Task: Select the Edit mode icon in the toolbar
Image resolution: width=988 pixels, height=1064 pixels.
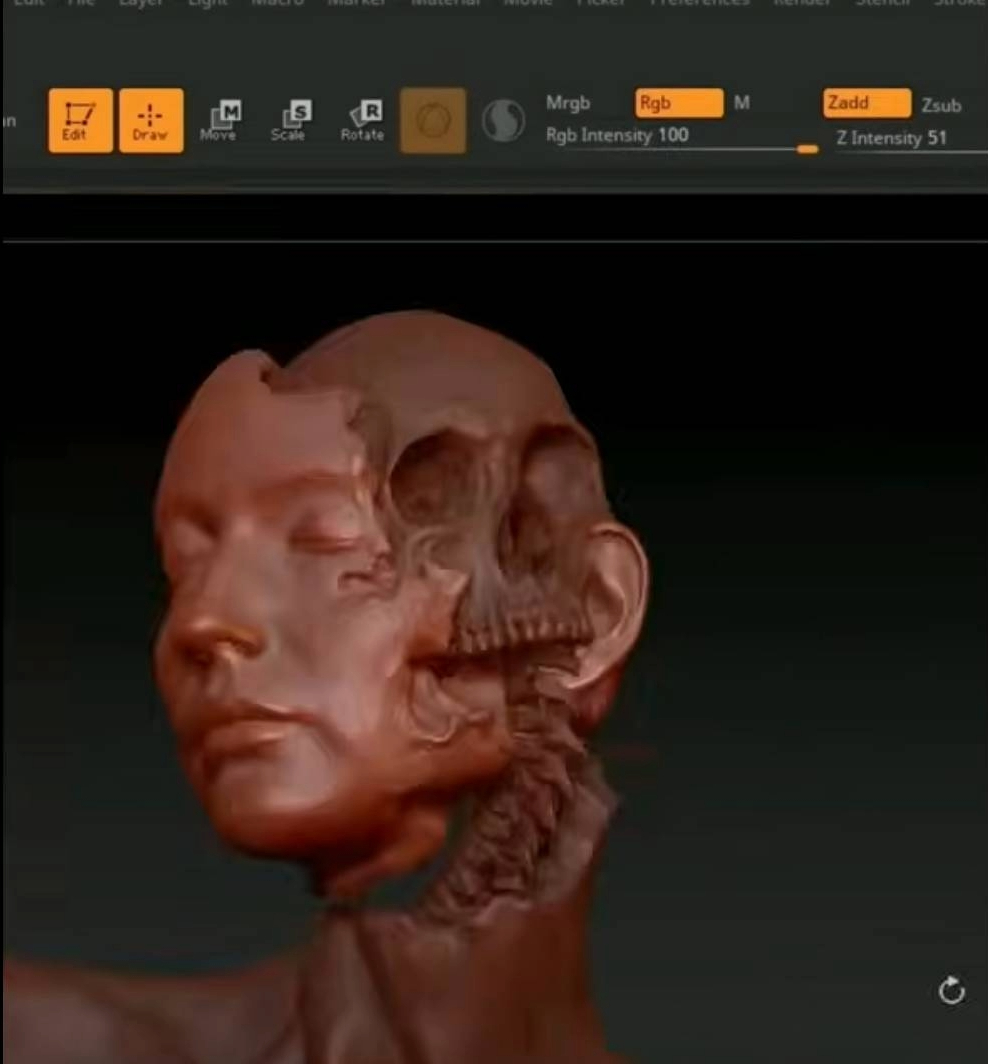Action: 79,120
